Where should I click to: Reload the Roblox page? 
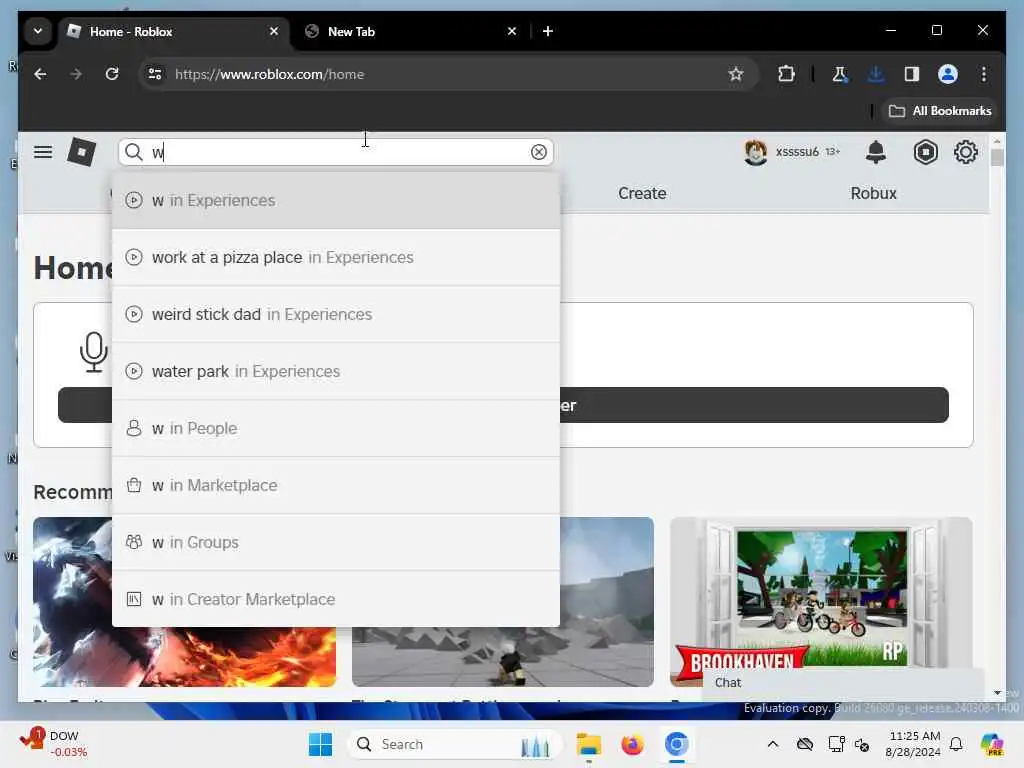point(112,74)
